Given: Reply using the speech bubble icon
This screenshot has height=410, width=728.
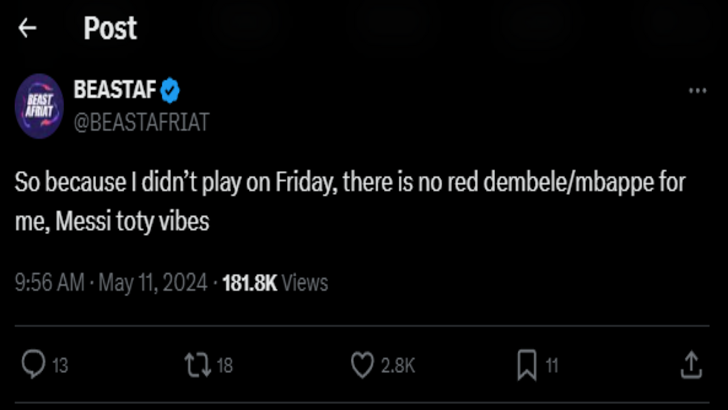Looking at the screenshot, I should [32, 365].
